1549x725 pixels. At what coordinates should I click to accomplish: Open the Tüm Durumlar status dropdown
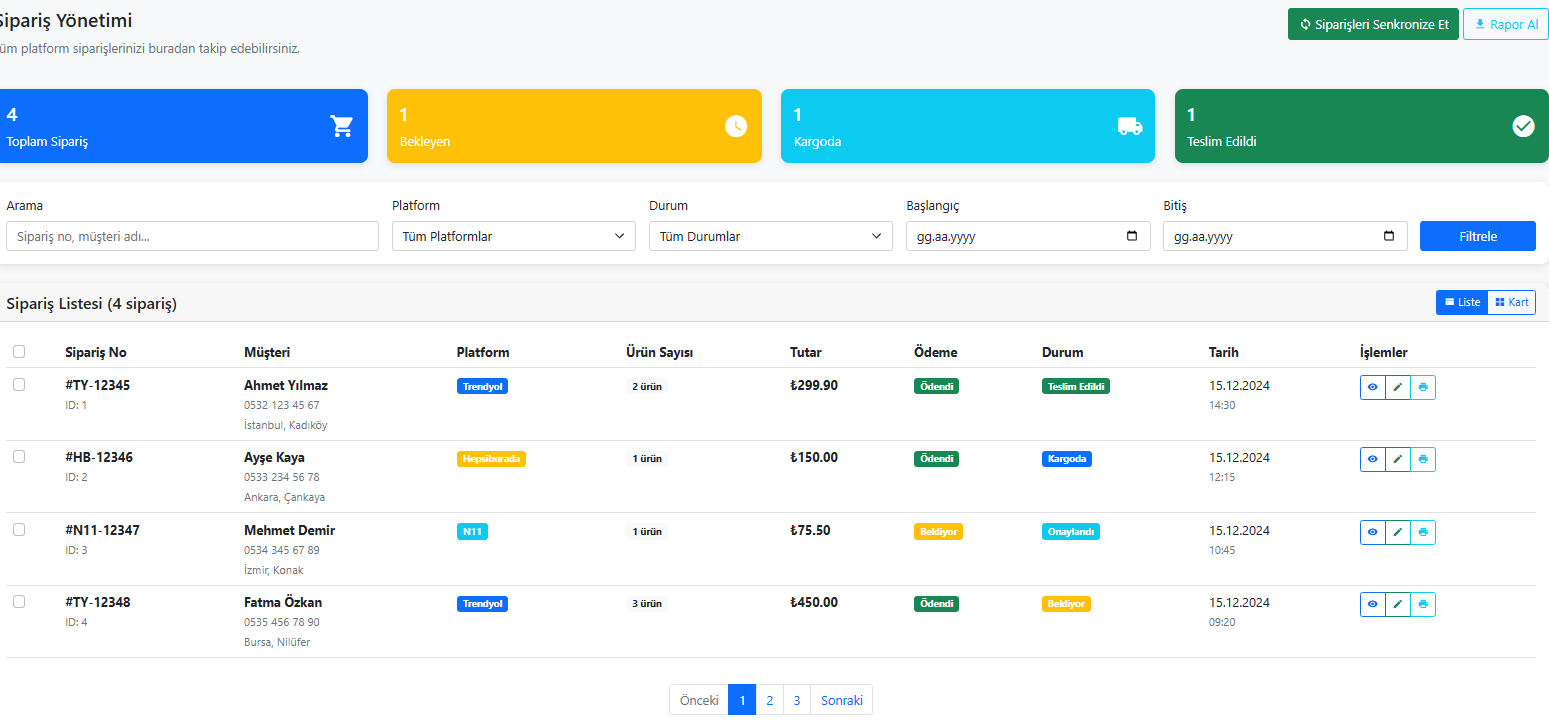click(771, 236)
